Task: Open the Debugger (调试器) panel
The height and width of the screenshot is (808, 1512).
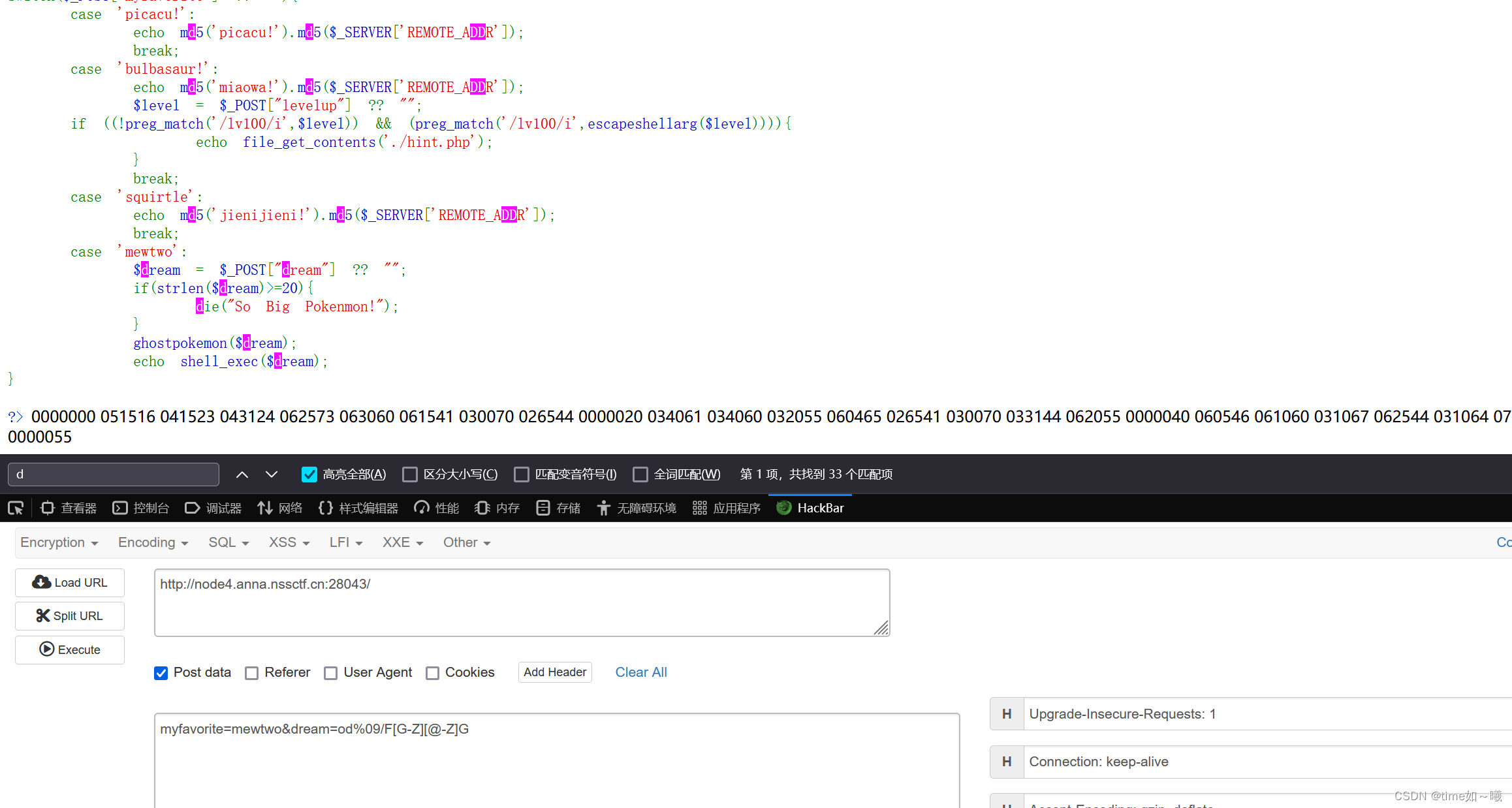Action: tap(213, 508)
